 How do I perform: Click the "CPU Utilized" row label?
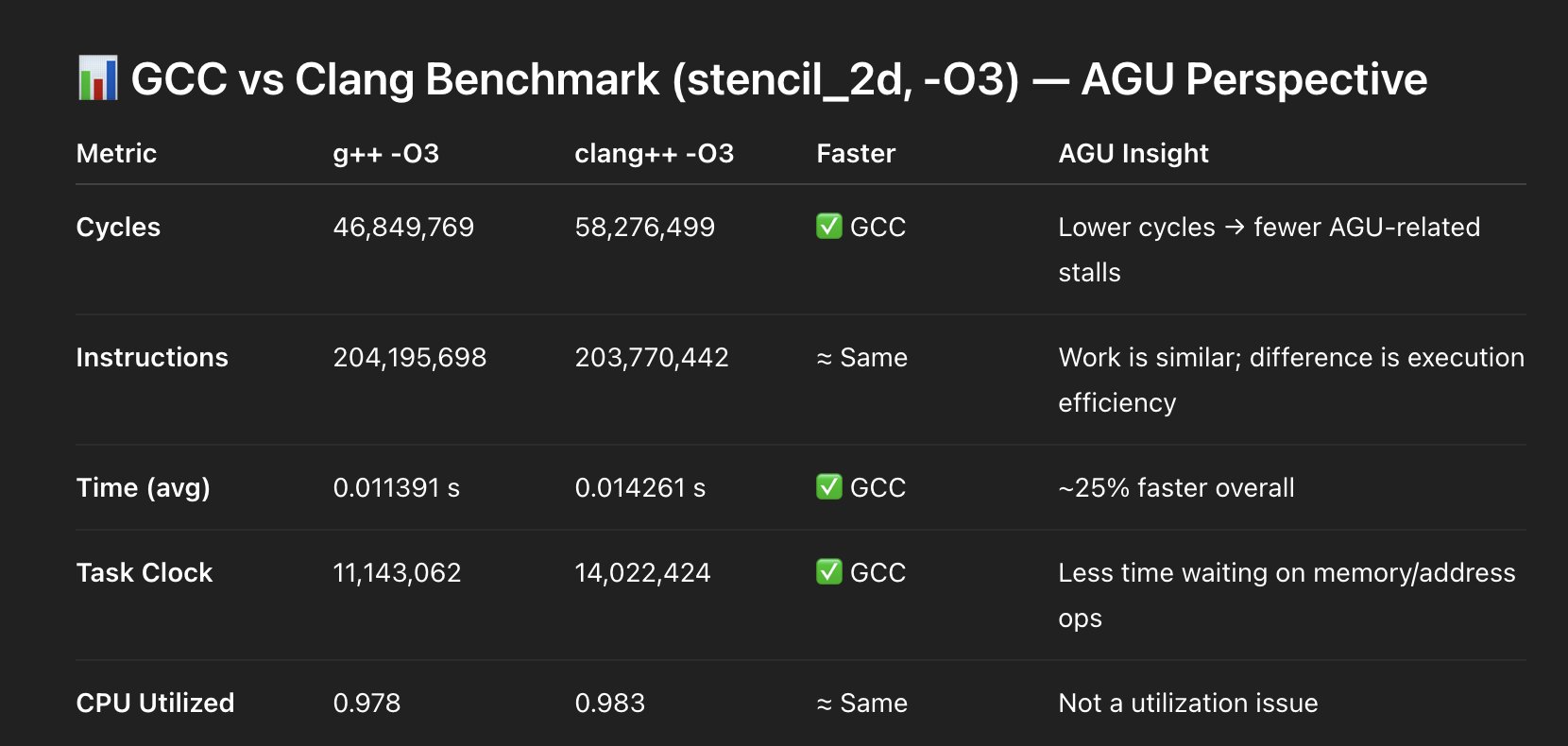pos(155,703)
